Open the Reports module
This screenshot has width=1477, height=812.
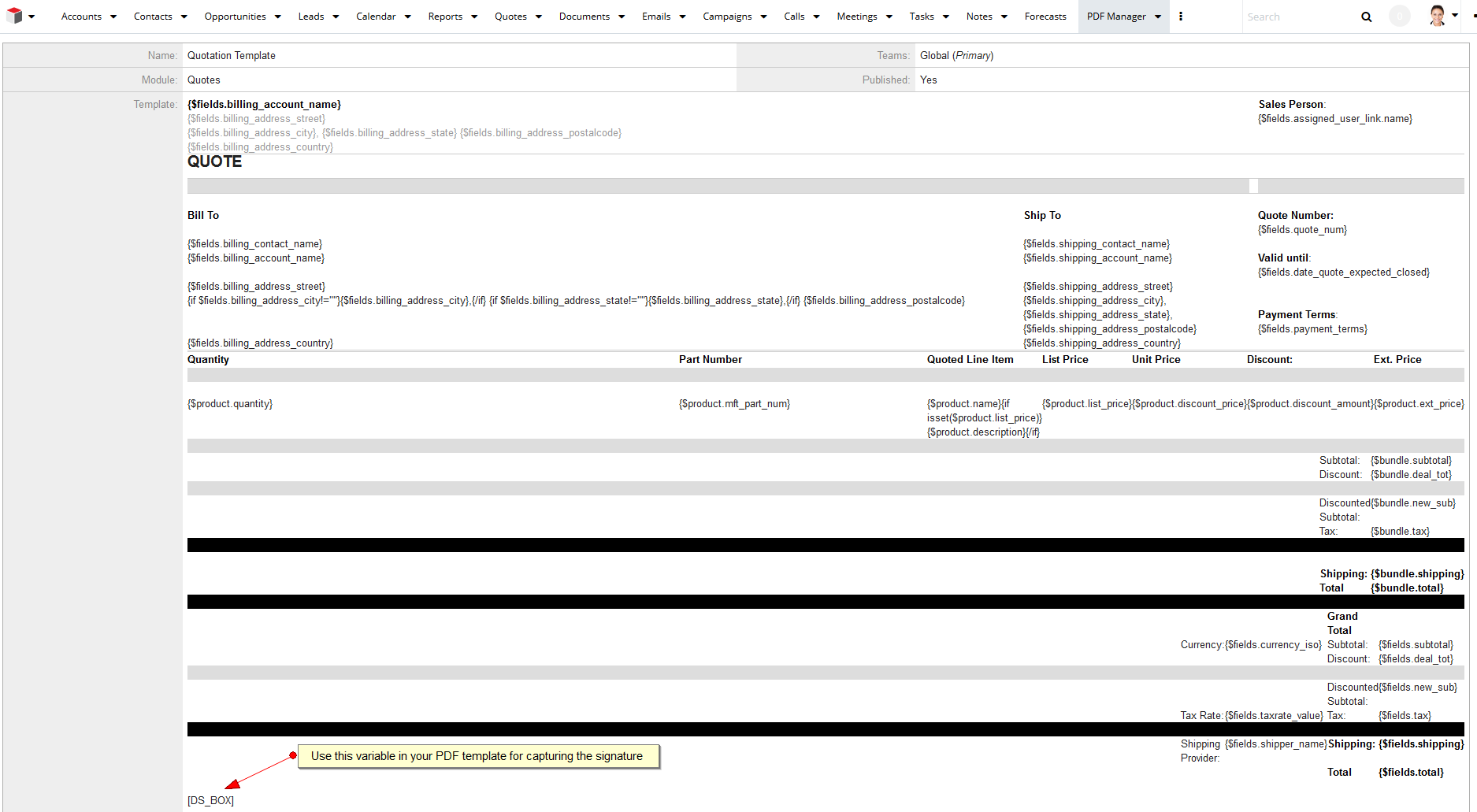click(x=445, y=17)
